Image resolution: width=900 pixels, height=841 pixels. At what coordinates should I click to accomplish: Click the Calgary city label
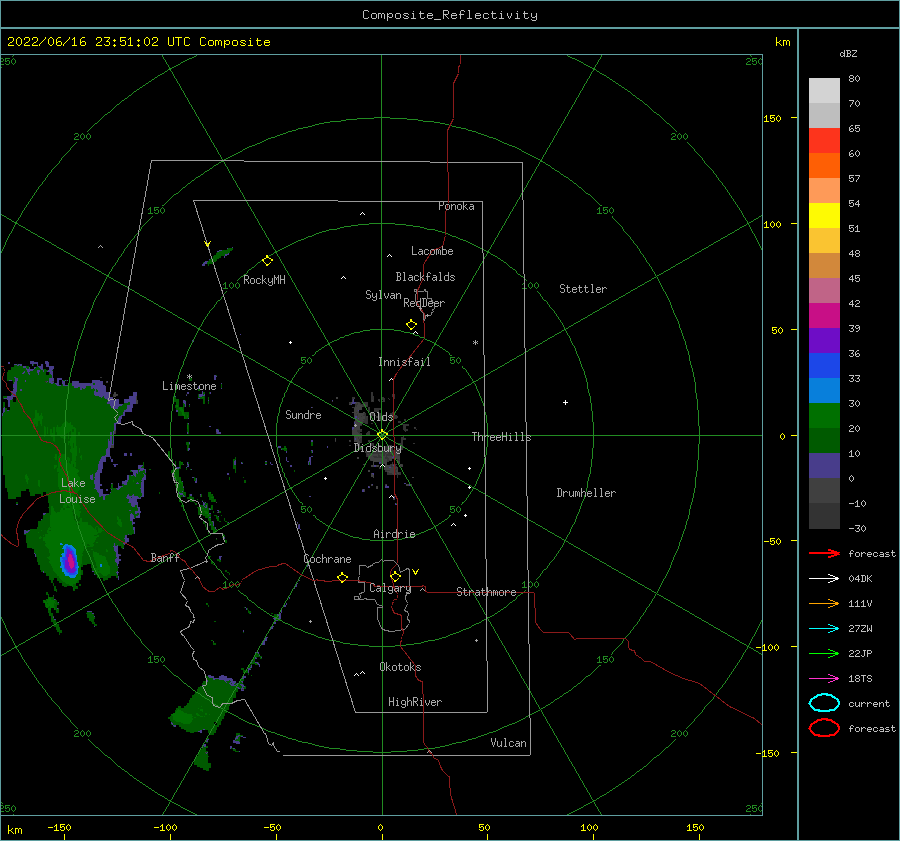390,588
